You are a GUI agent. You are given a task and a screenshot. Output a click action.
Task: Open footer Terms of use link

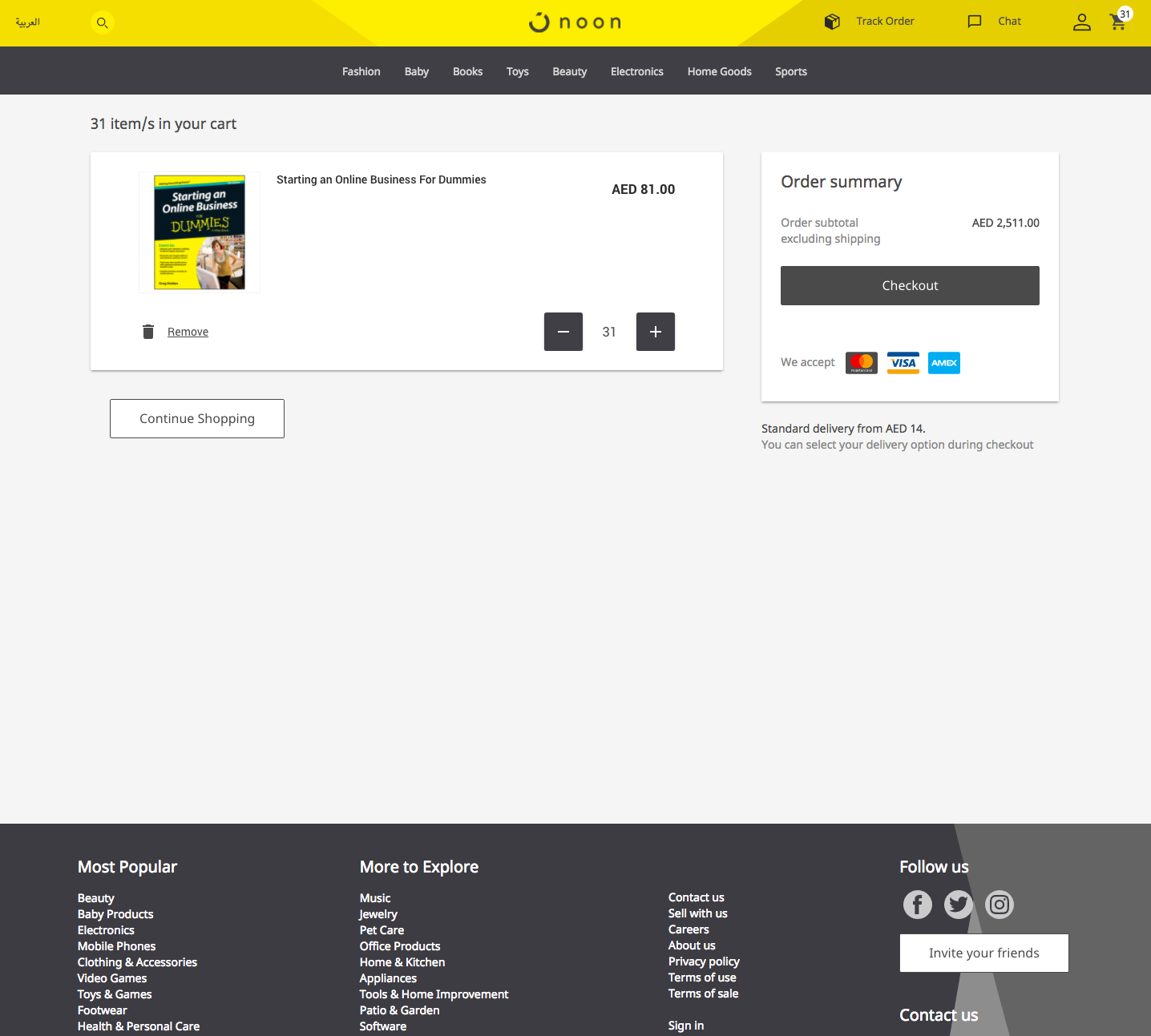point(702,978)
